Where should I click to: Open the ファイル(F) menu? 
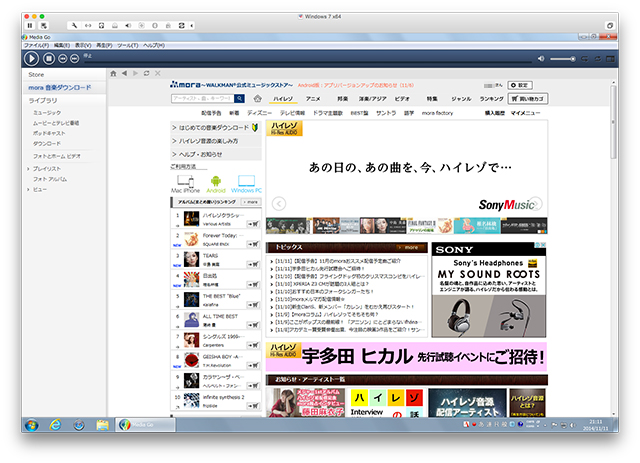(36, 45)
